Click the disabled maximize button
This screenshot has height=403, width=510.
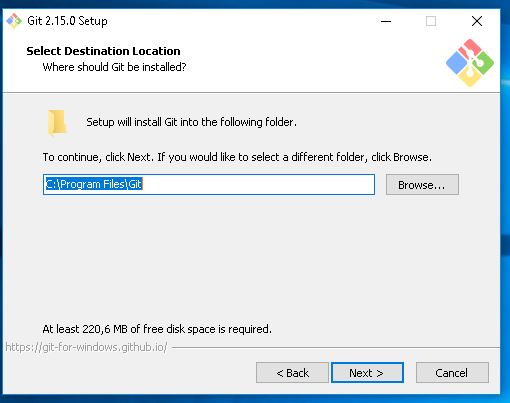431,21
